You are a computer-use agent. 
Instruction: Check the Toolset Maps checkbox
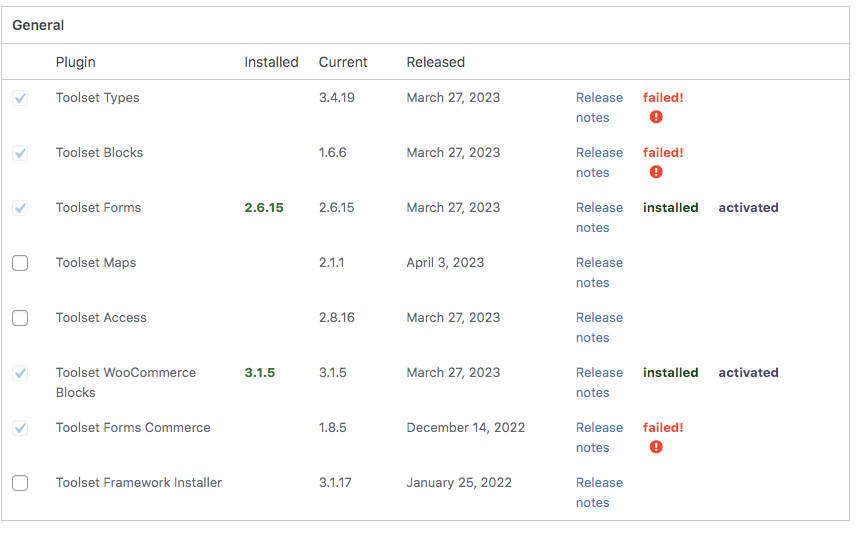tap(20, 263)
